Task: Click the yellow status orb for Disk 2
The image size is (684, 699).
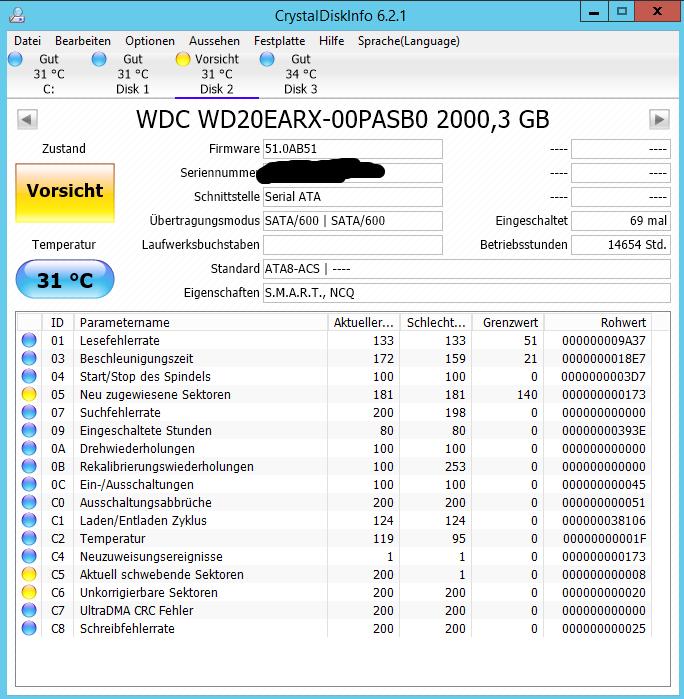Action: pos(183,59)
